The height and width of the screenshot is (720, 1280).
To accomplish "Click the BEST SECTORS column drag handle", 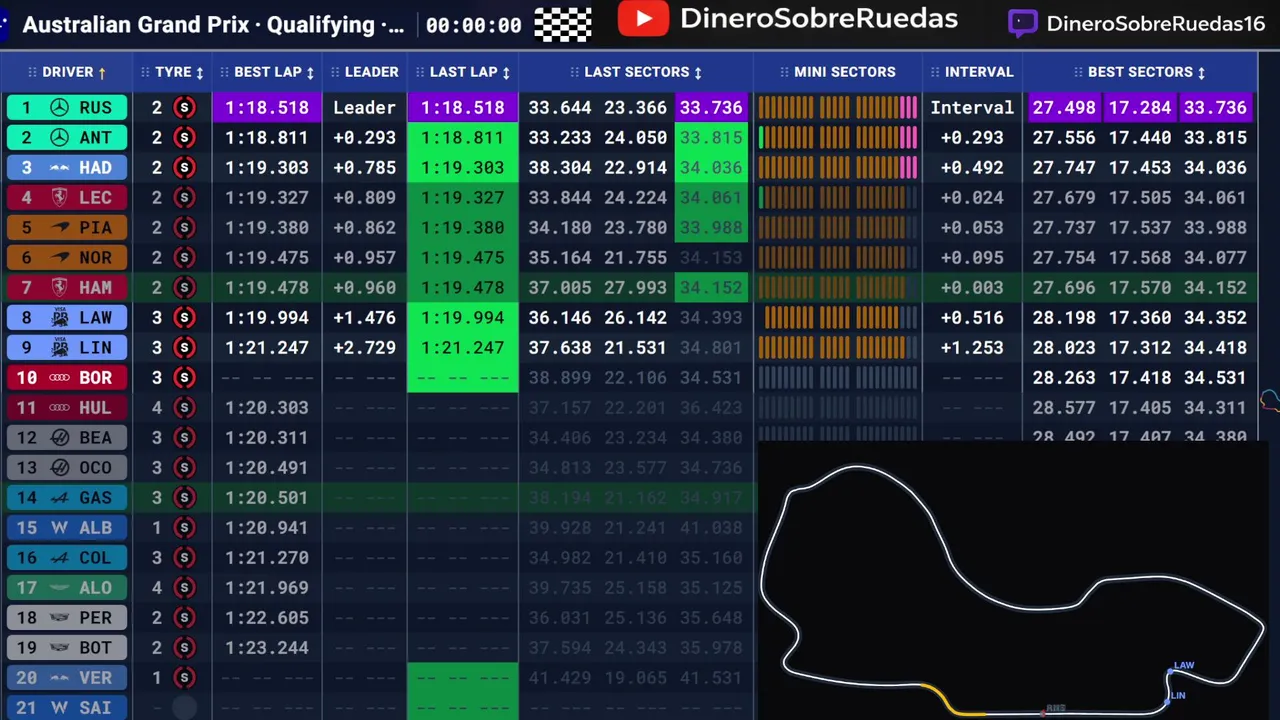I will [1079, 72].
